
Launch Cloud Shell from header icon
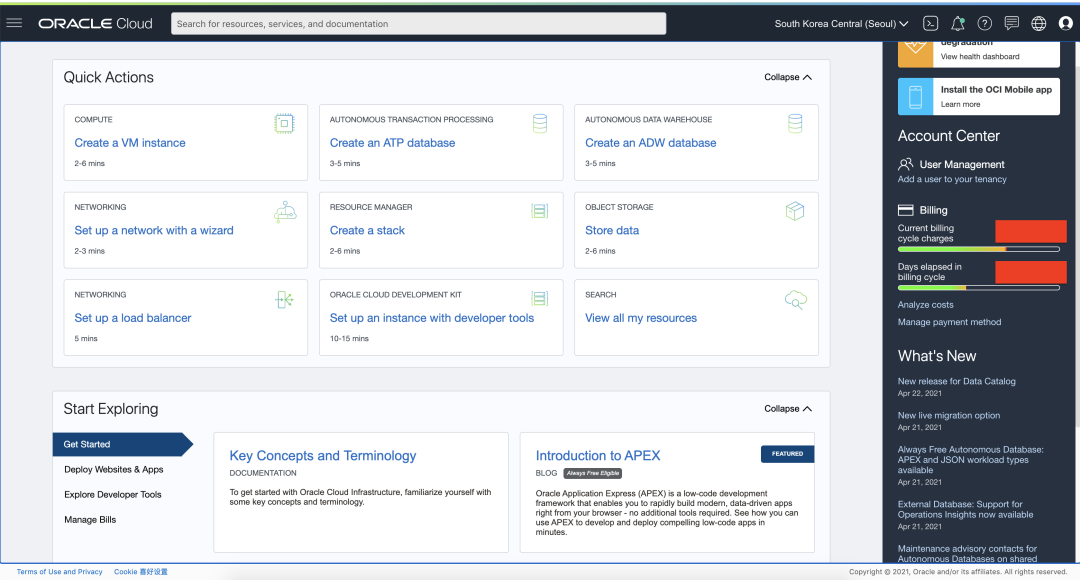point(930,23)
